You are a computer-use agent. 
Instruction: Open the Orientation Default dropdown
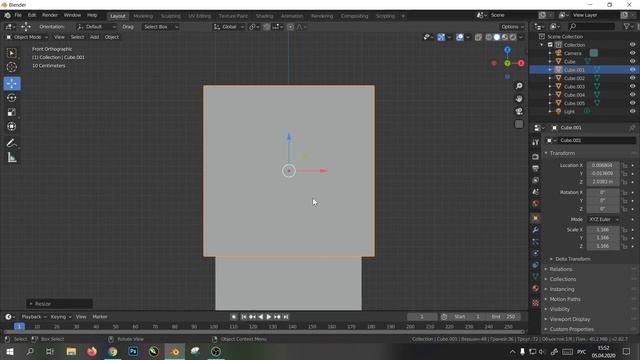96,27
